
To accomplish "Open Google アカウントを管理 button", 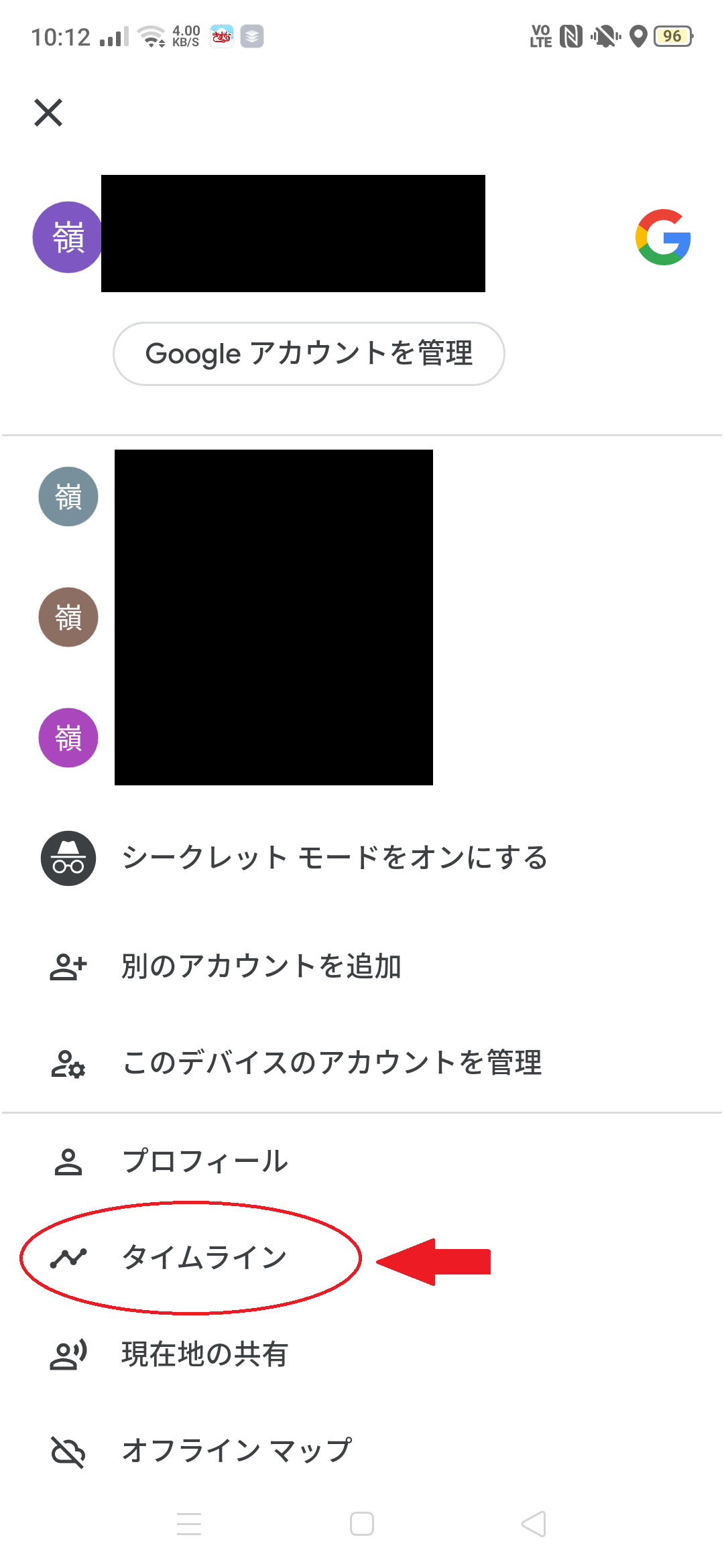I will click(x=309, y=354).
